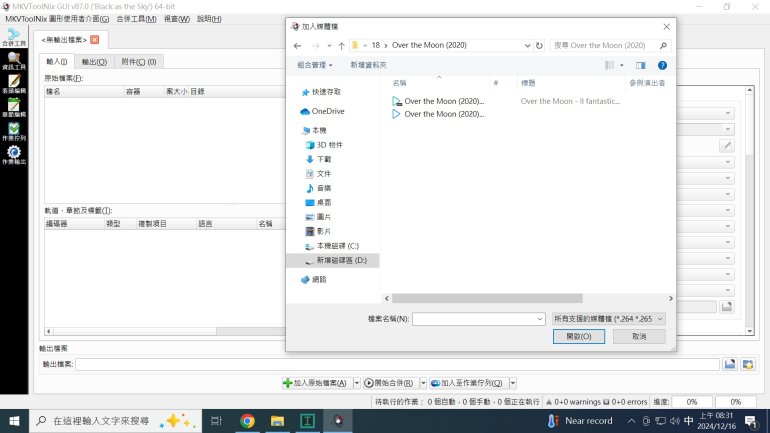Expand the file name combo box dropdown
The width and height of the screenshot is (770, 433).
[540, 319]
